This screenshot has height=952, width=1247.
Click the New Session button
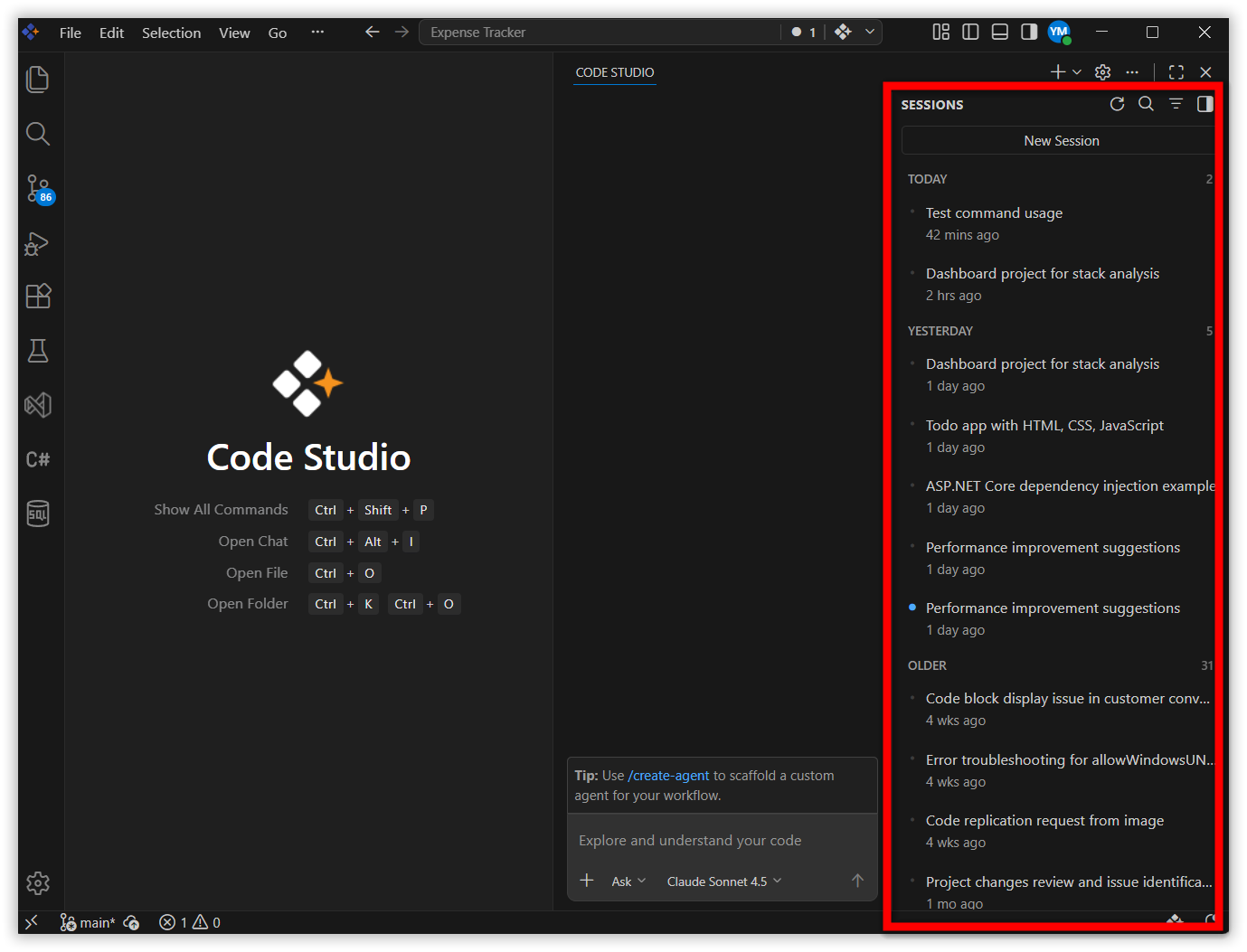coord(1060,141)
